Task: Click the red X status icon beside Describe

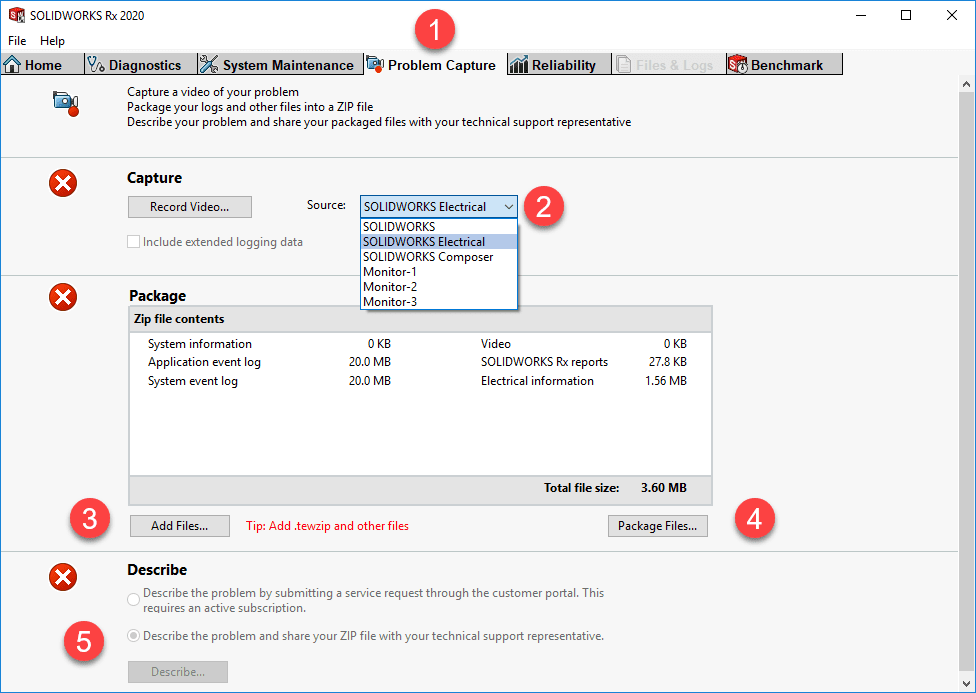Action: coord(63,577)
